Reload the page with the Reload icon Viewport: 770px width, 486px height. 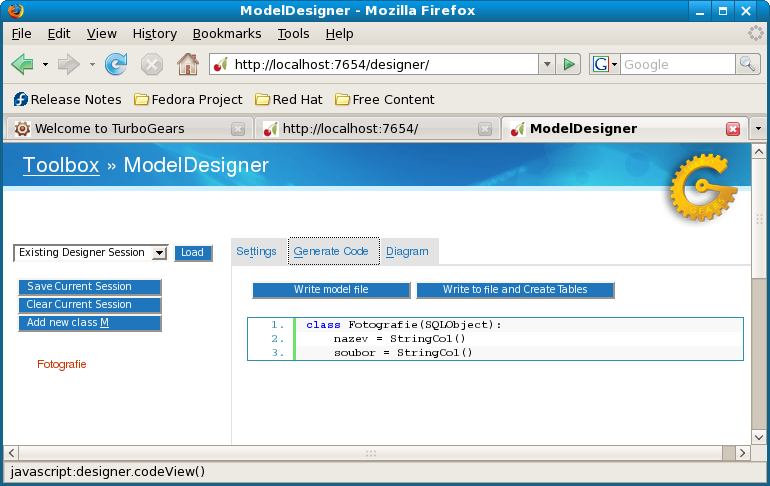click(x=116, y=64)
